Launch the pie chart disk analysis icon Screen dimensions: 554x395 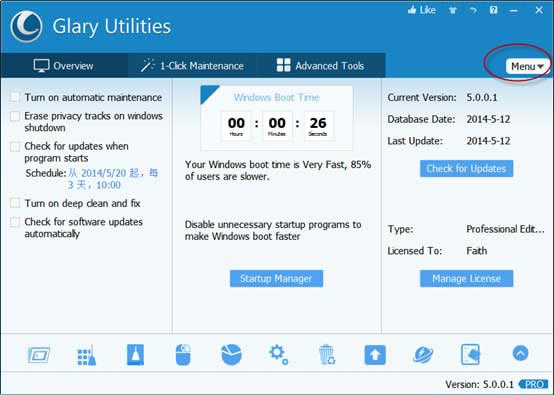click(231, 354)
